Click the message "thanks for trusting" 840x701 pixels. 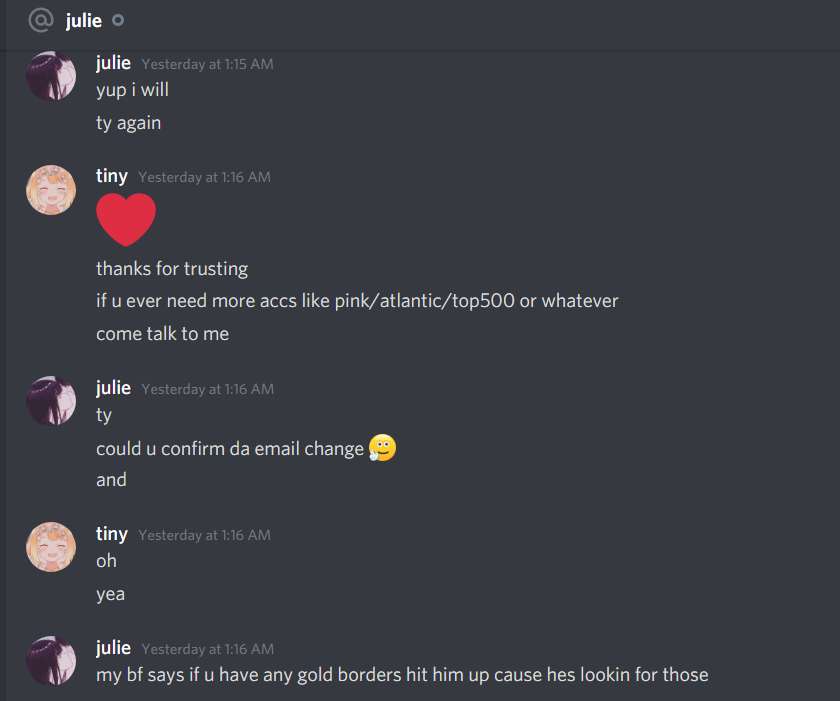point(172,268)
